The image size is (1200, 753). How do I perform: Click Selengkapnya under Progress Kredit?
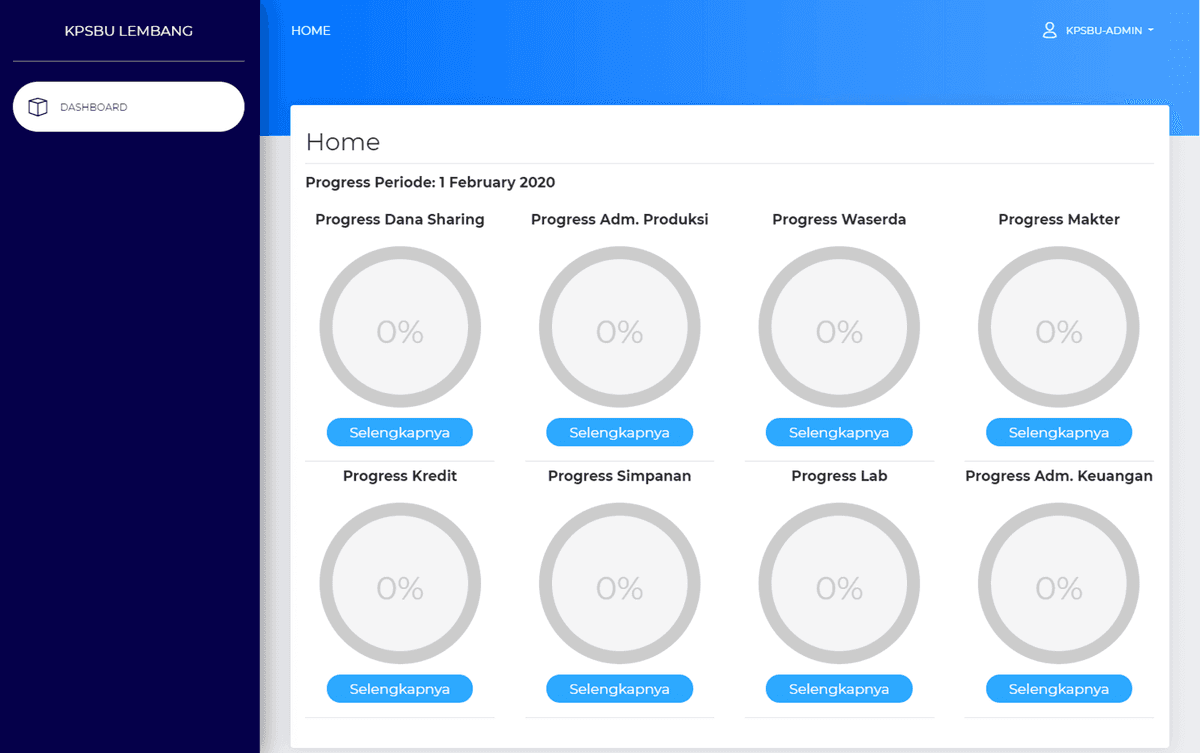point(400,689)
